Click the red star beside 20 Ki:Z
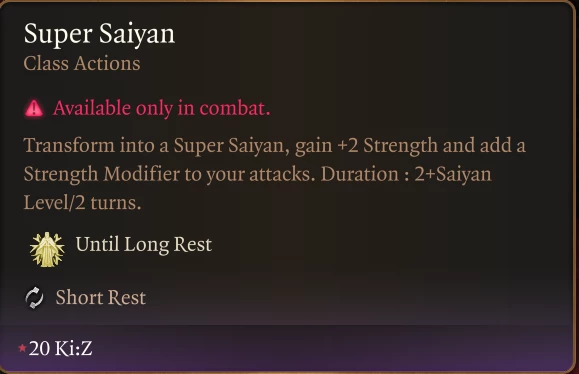The image size is (579, 374). pyautogui.click(x=22, y=348)
